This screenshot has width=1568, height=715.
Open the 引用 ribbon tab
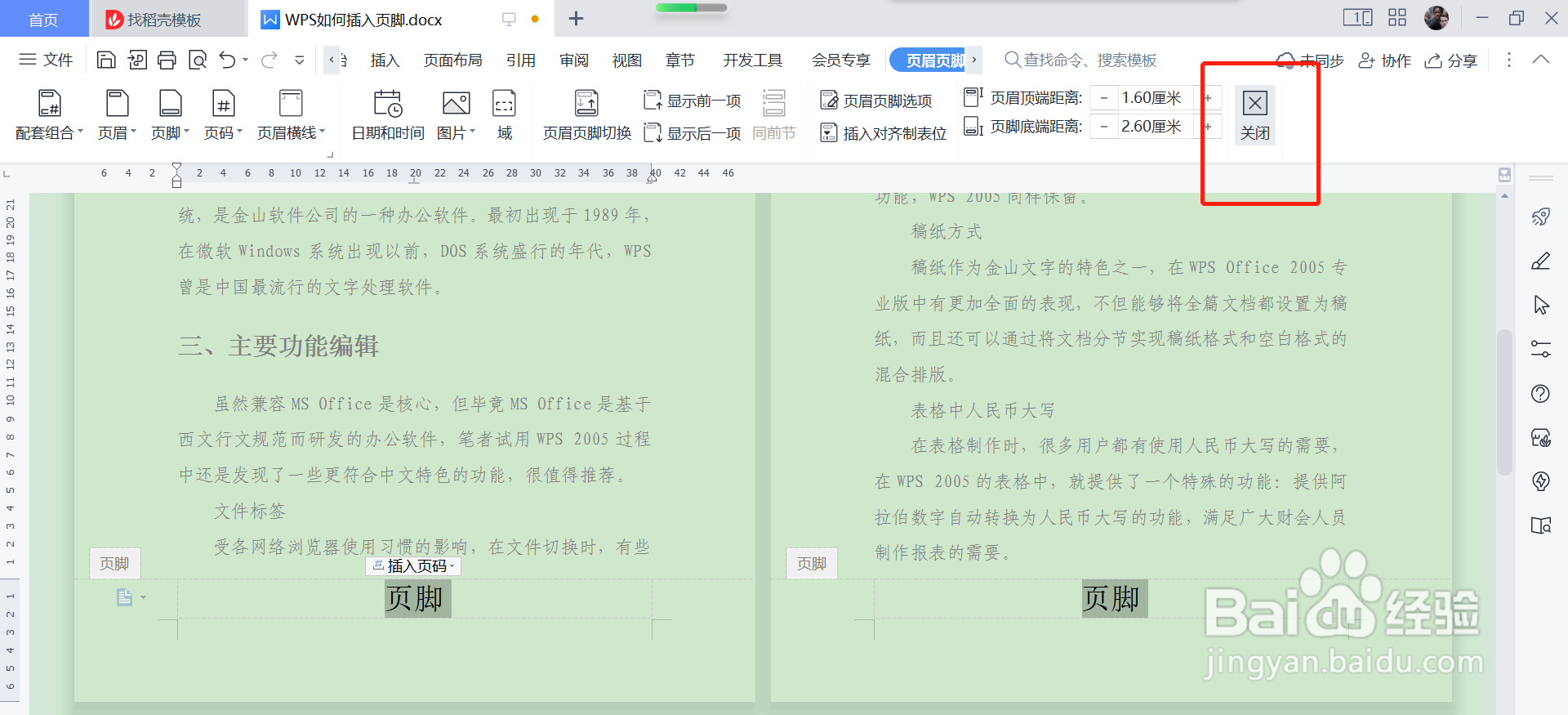coord(520,60)
